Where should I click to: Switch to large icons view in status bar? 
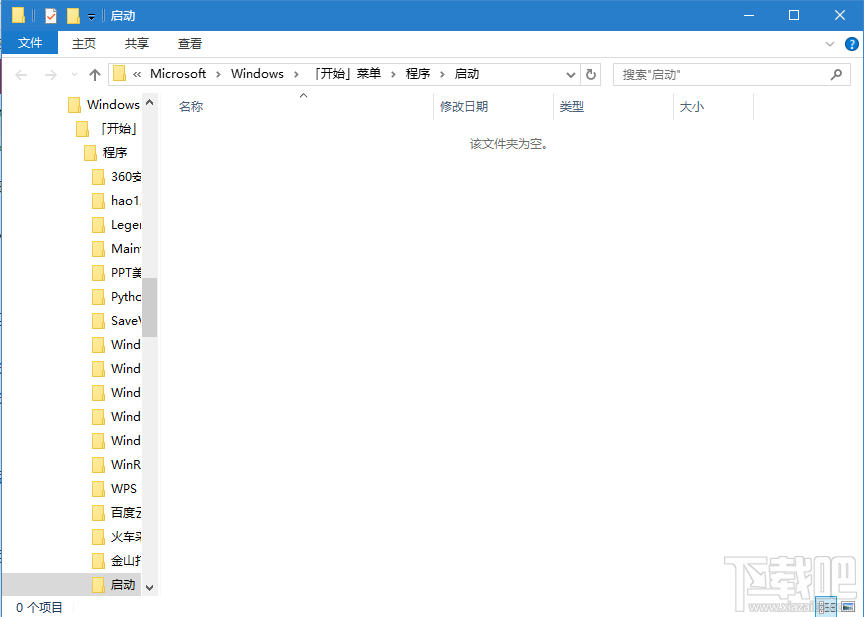(x=847, y=606)
